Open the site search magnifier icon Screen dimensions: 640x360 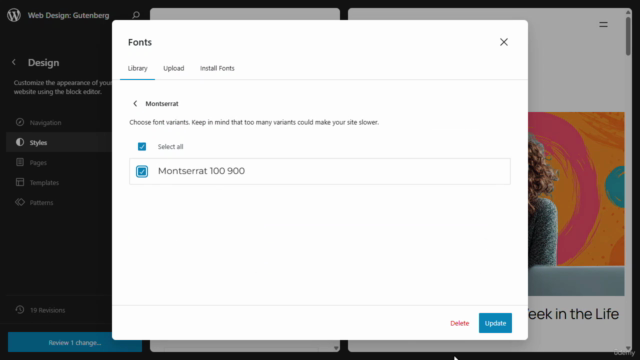coord(136,15)
